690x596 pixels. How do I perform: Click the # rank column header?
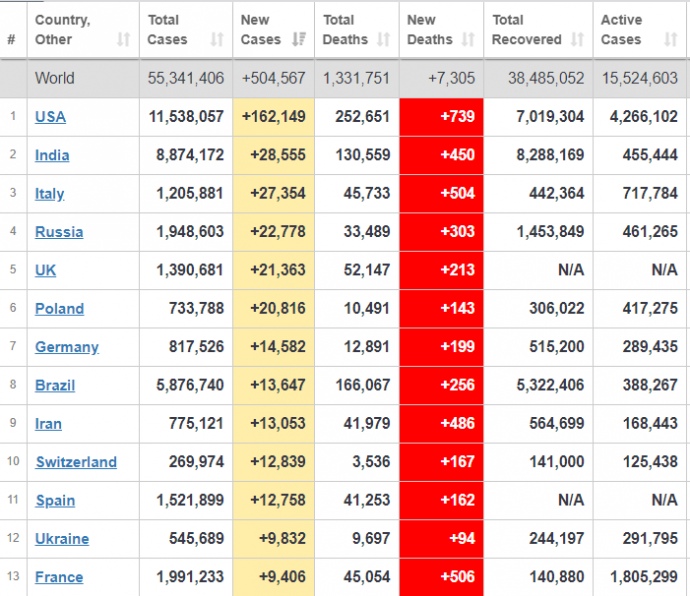click(11, 40)
